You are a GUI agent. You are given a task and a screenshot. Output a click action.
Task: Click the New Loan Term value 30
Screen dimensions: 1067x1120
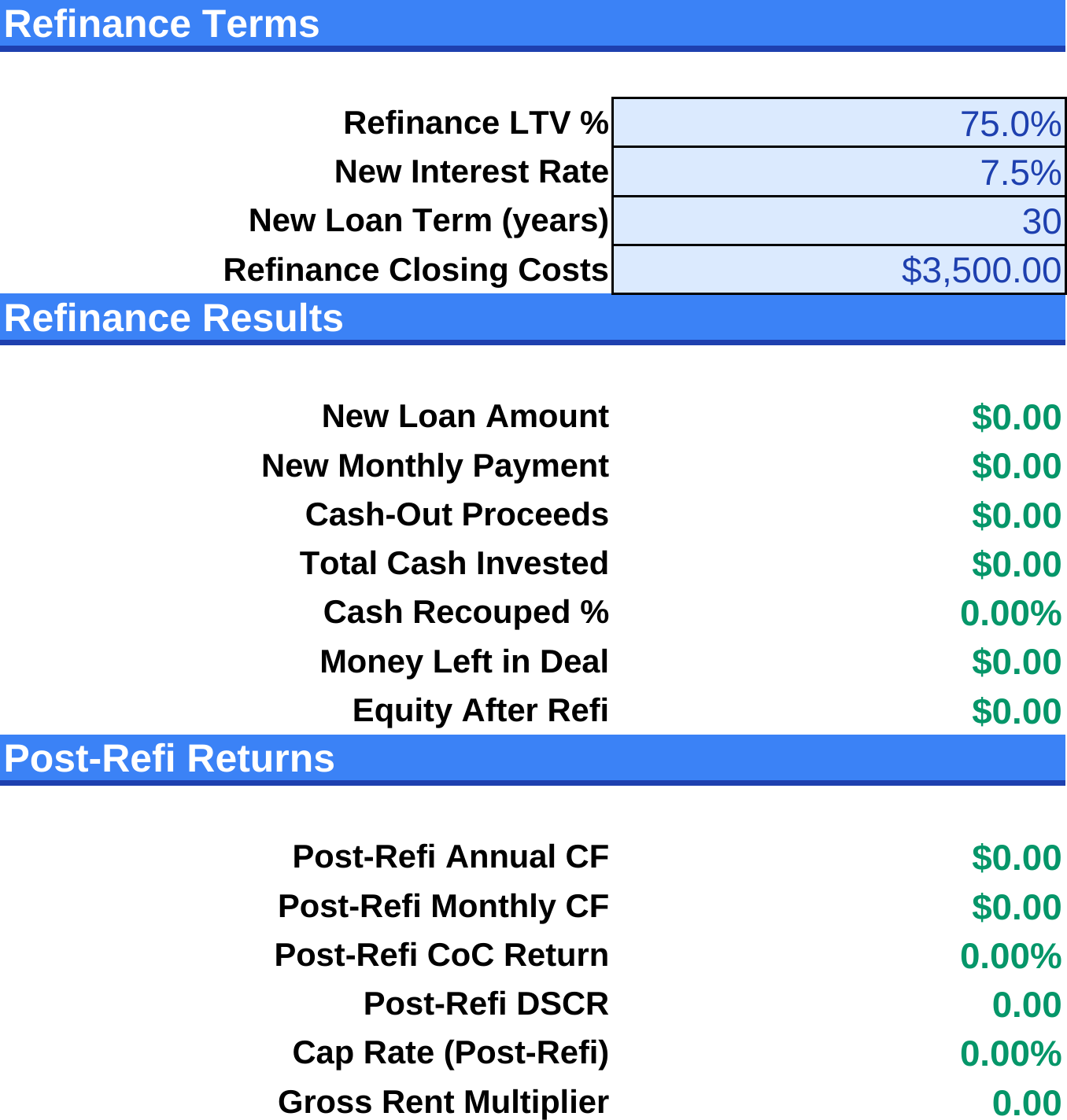tap(839, 221)
